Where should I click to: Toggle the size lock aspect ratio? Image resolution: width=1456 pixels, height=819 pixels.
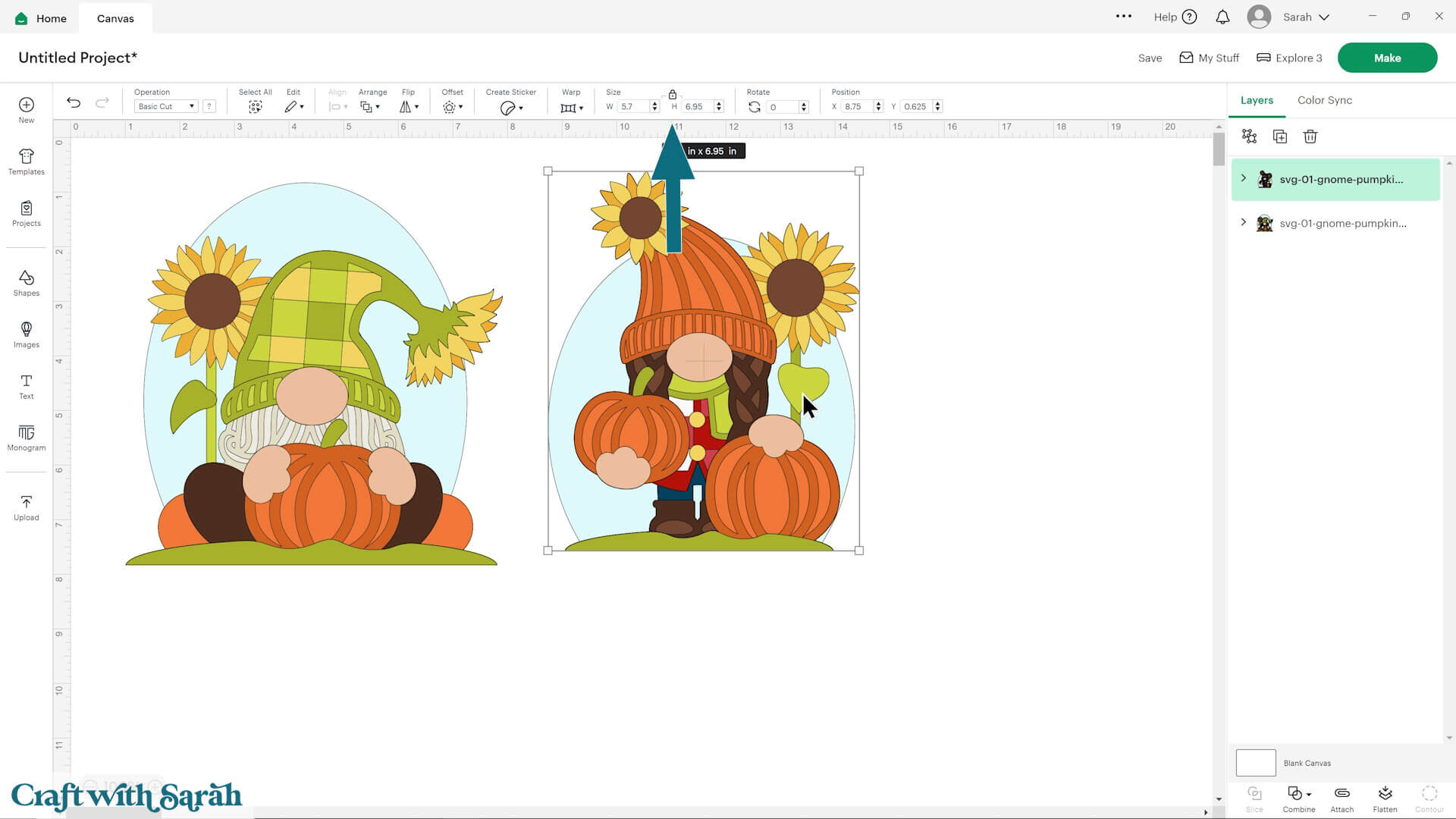tap(672, 94)
